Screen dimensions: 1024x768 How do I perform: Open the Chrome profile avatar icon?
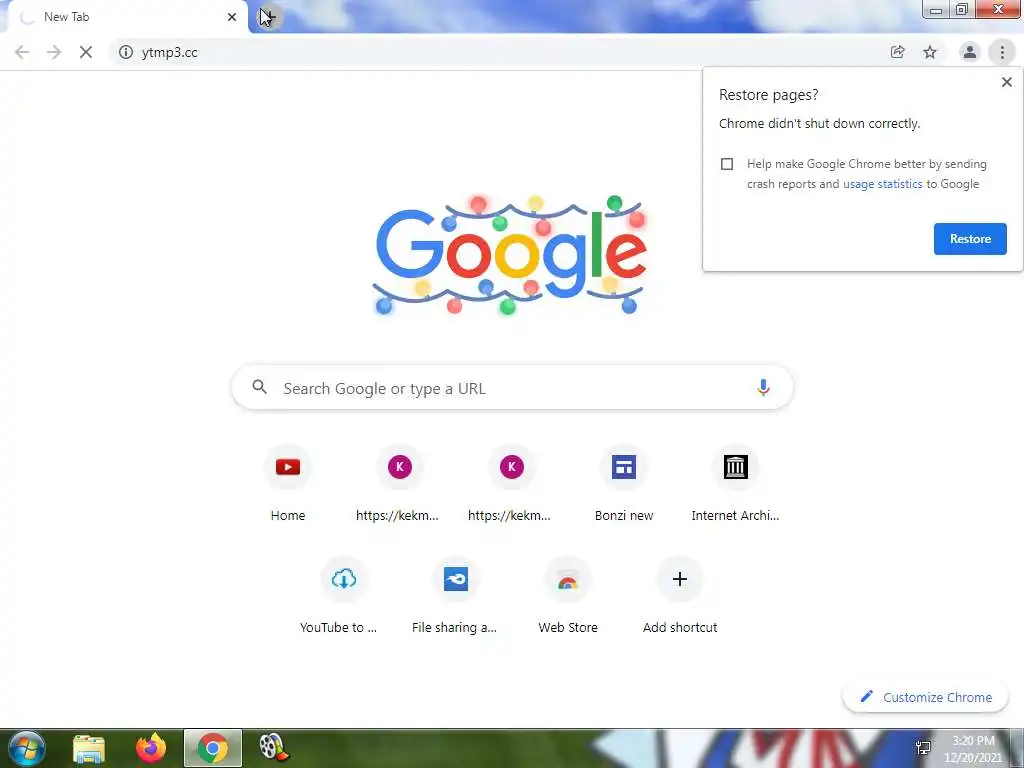[x=970, y=52]
